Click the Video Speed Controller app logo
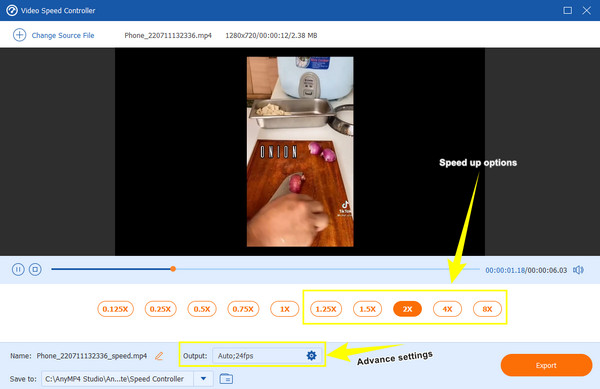The height and width of the screenshot is (389, 600). point(12,10)
